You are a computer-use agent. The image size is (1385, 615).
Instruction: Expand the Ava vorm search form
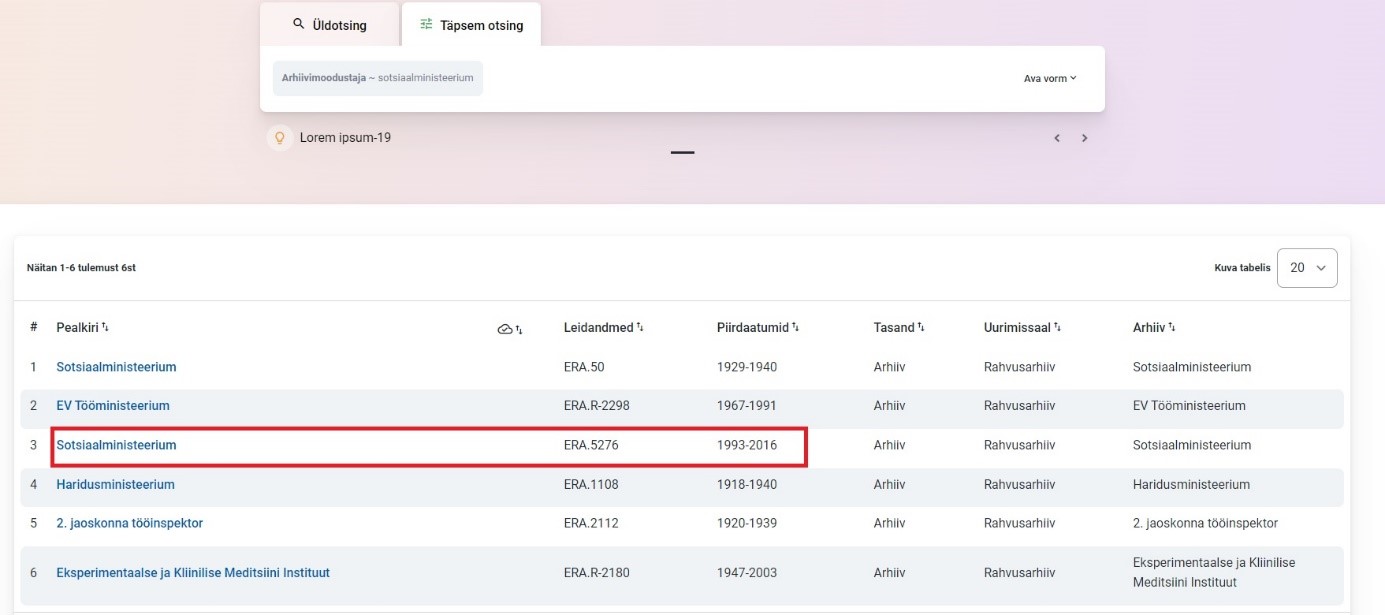point(1049,78)
